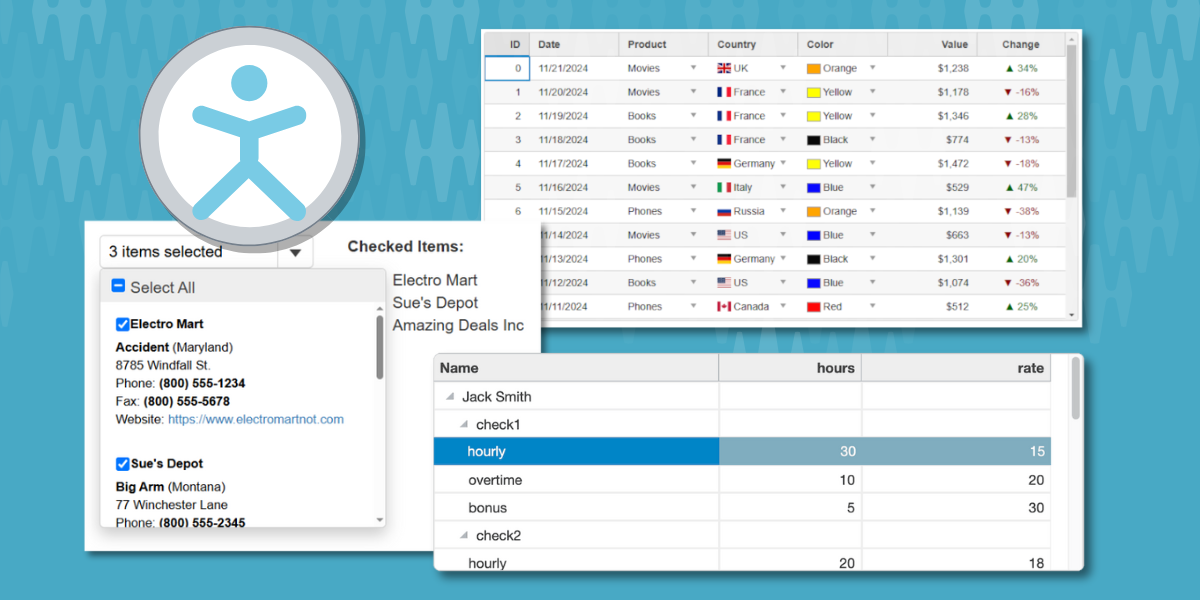Click the 'Big Arm' city name

[x=139, y=487]
